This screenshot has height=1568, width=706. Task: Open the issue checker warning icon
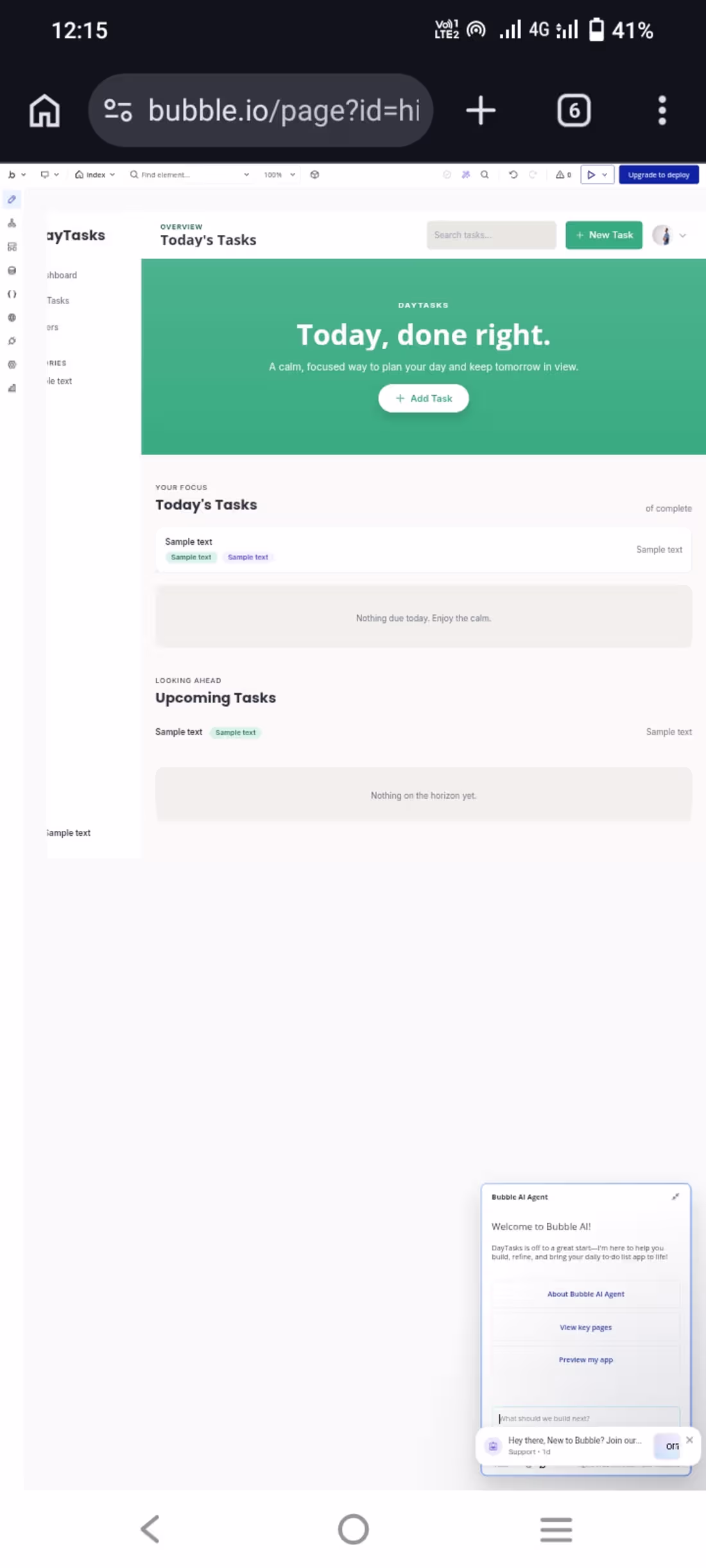[564, 175]
